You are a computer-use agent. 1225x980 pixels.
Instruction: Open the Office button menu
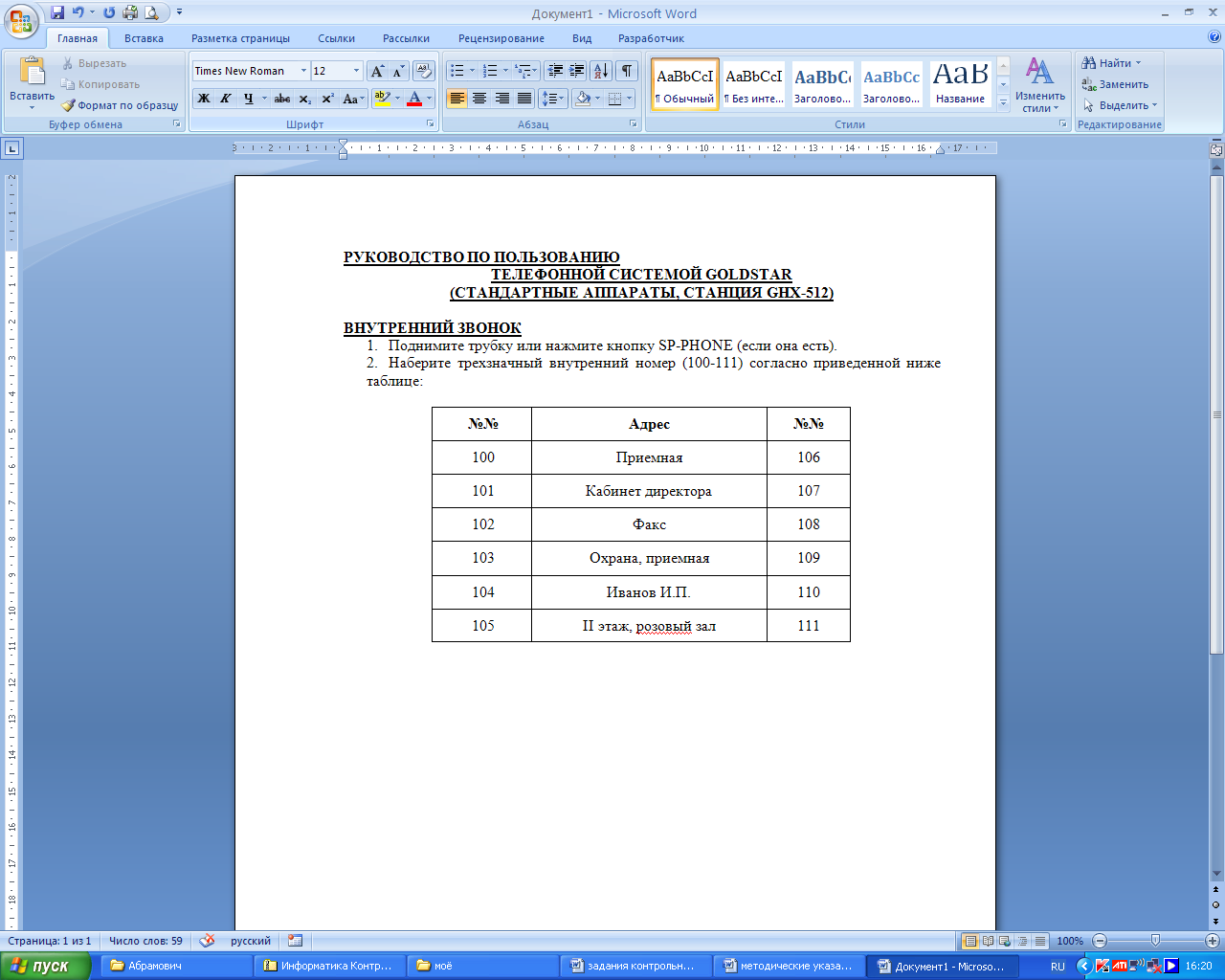pyautogui.click(x=21, y=20)
